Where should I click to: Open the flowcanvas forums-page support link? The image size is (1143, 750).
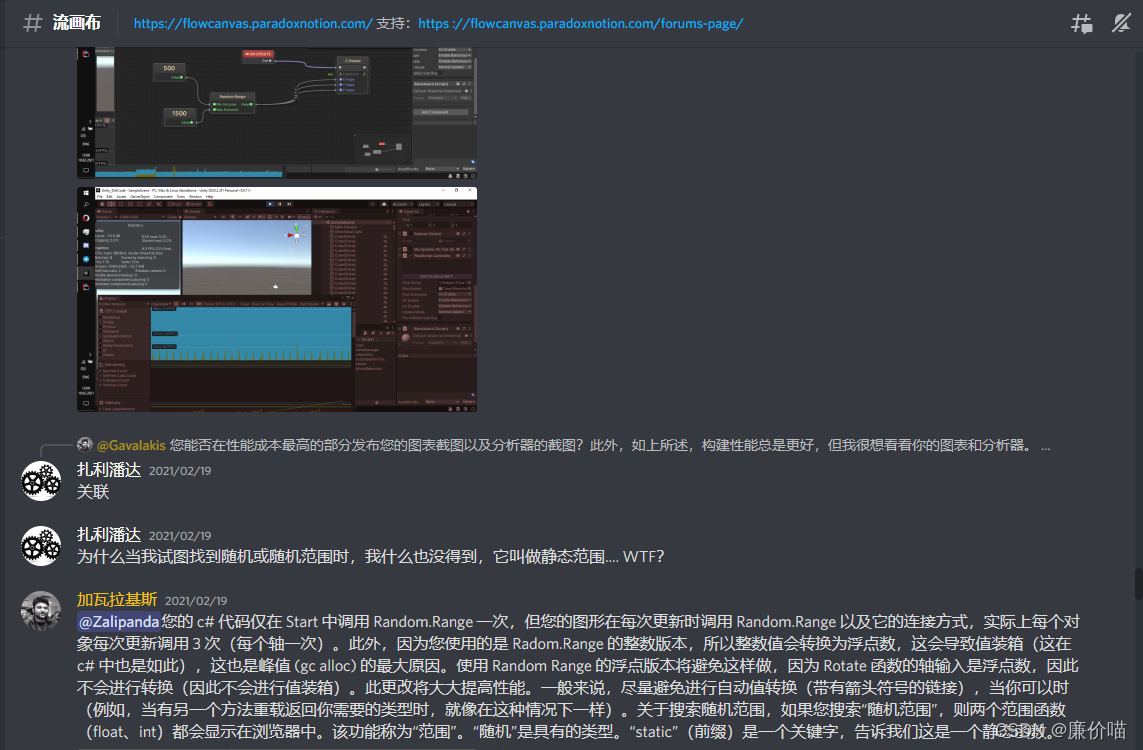point(580,23)
